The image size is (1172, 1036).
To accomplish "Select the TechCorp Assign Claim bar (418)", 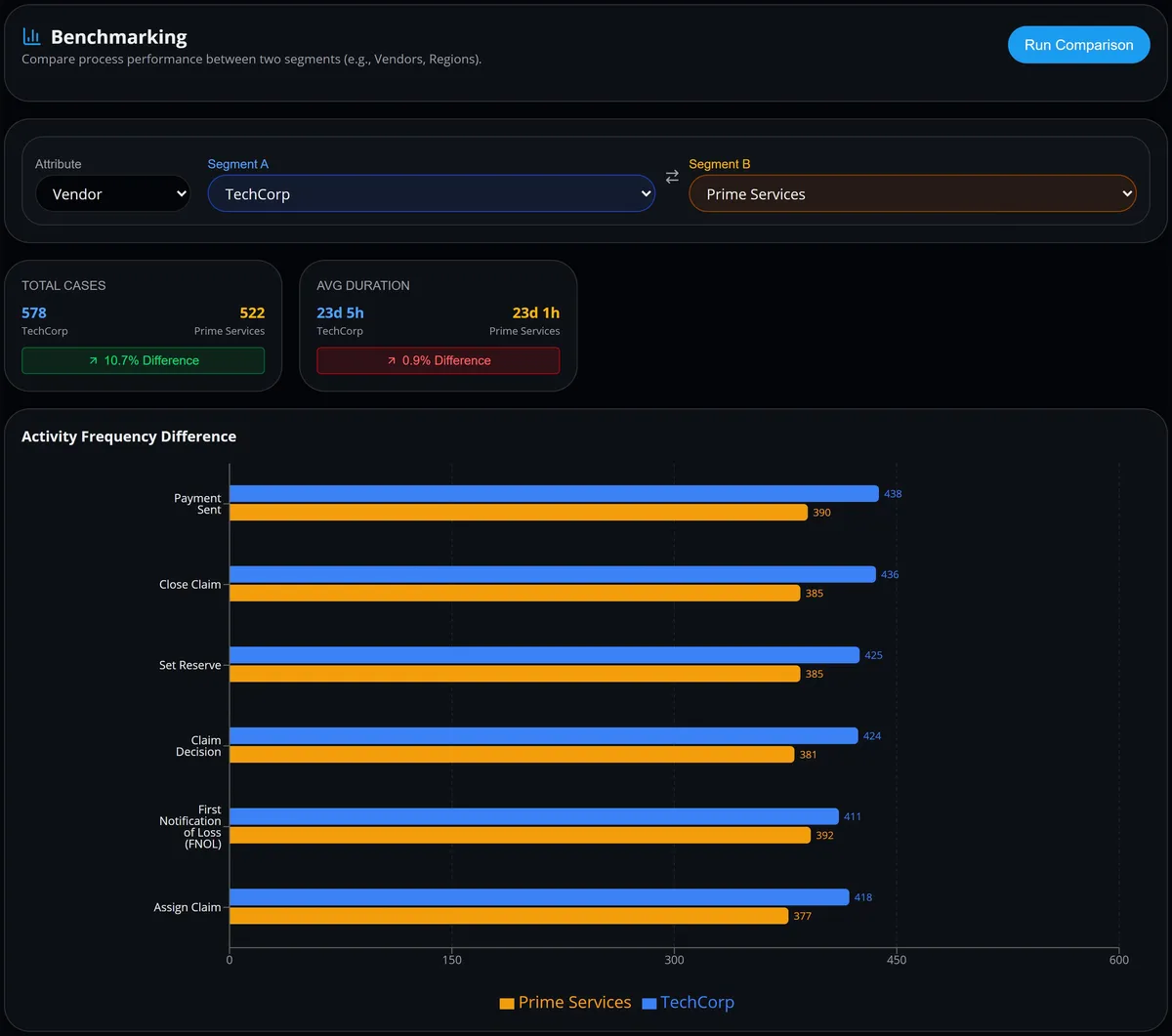I will [x=539, y=897].
